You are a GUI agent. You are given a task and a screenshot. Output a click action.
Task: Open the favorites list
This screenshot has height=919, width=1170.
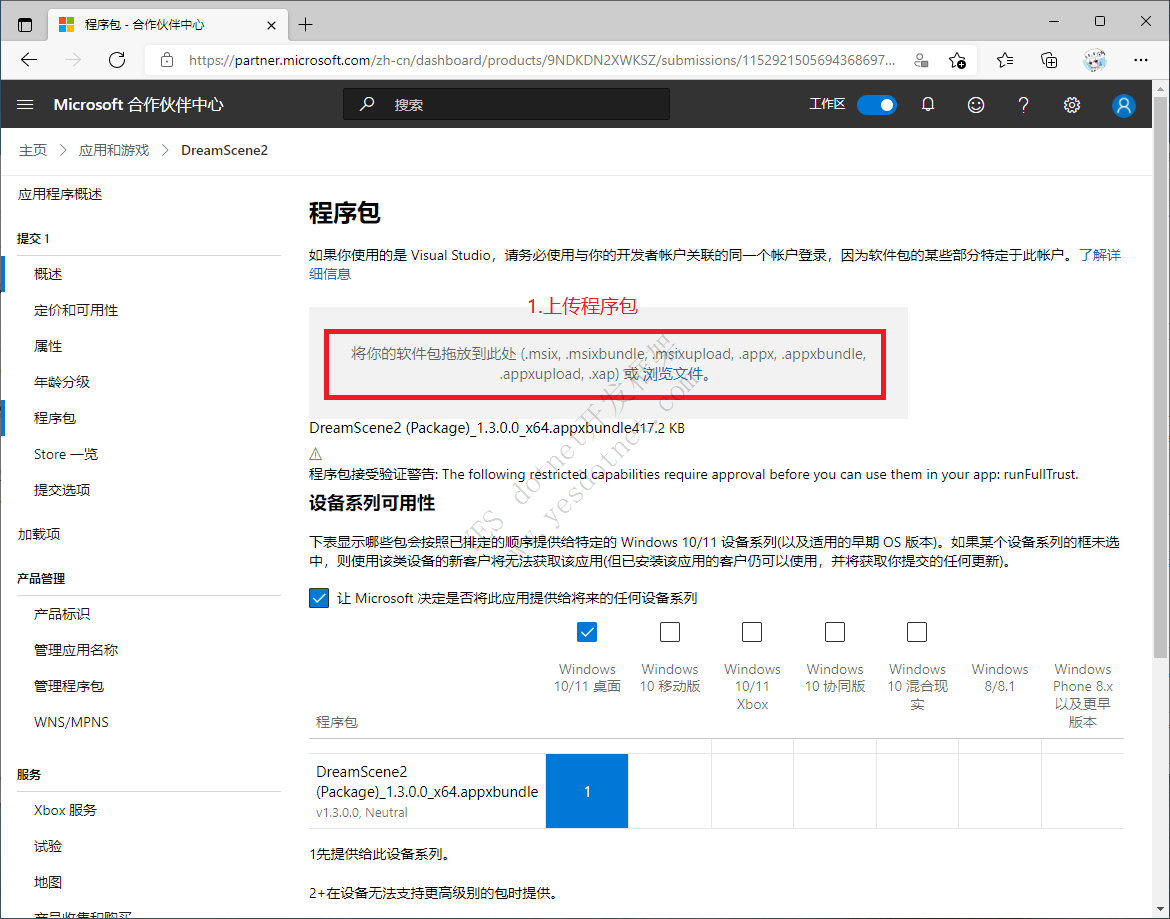point(1004,60)
